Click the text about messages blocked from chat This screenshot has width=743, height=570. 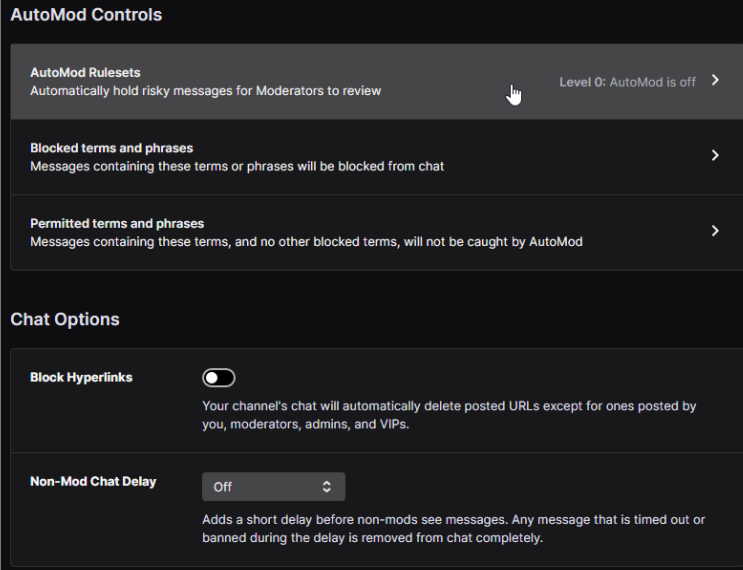pyautogui.click(x=237, y=166)
